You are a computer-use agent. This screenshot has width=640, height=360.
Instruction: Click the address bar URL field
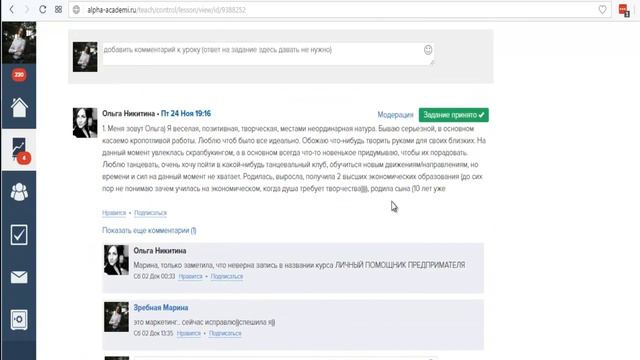point(339,10)
